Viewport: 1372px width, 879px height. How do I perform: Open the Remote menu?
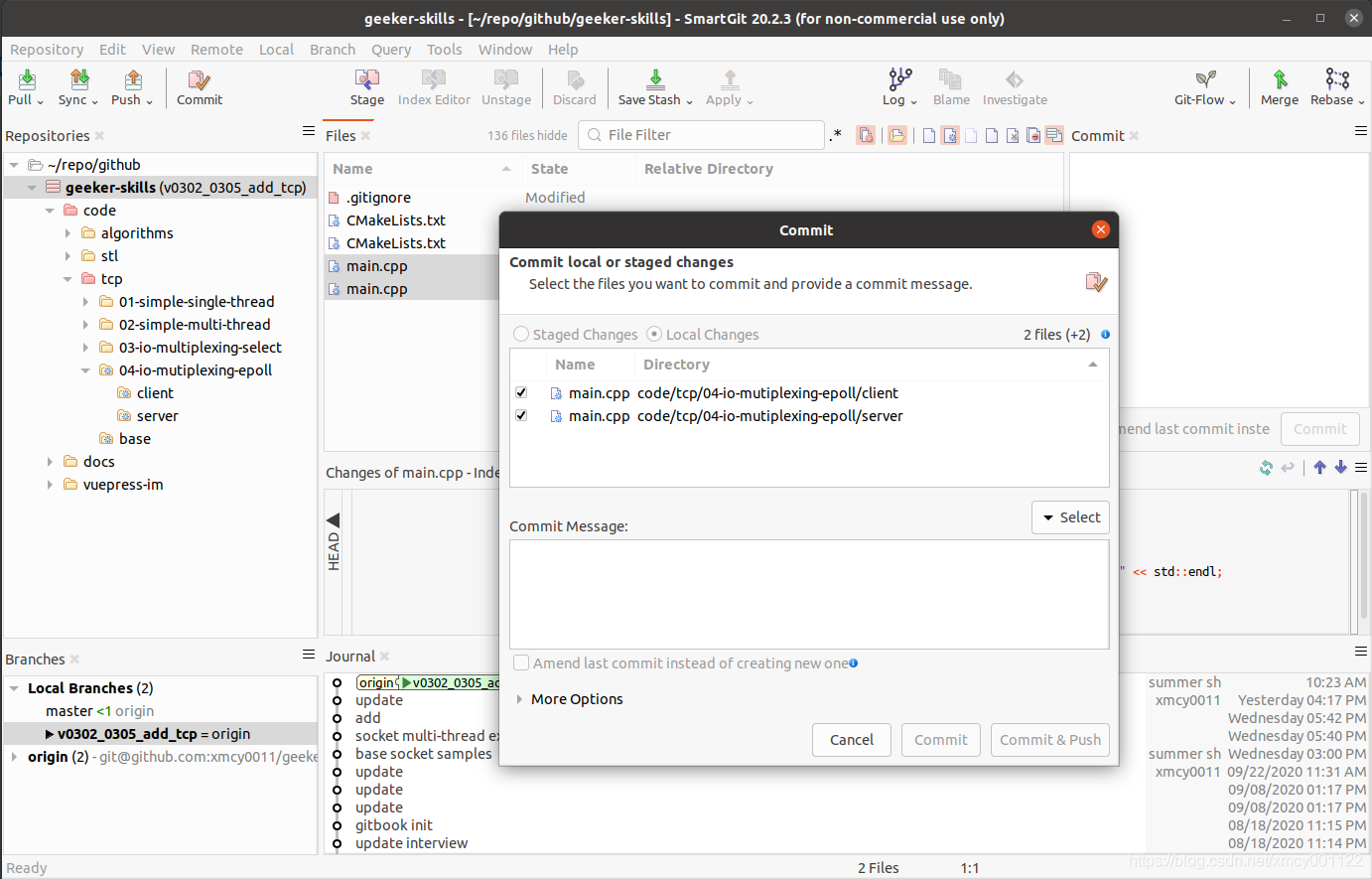216,50
